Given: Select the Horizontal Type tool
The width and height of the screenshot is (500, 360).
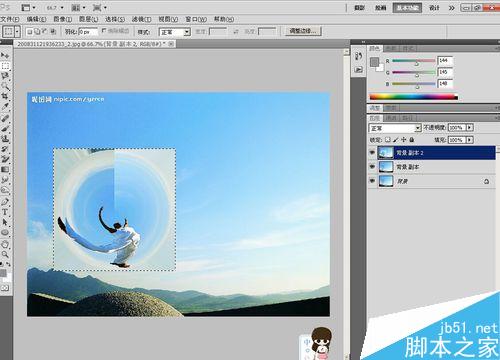Looking at the screenshot, I should click(5, 212).
